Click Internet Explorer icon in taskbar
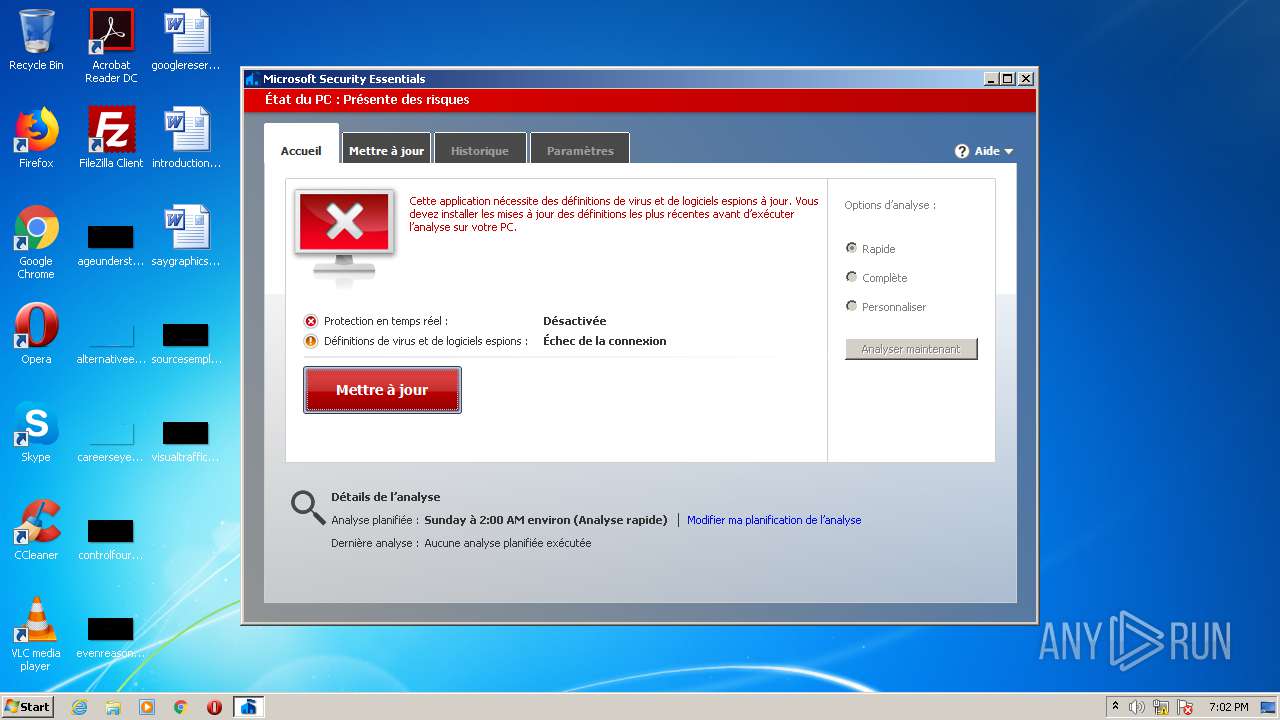1280x720 pixels. (80, 707)
